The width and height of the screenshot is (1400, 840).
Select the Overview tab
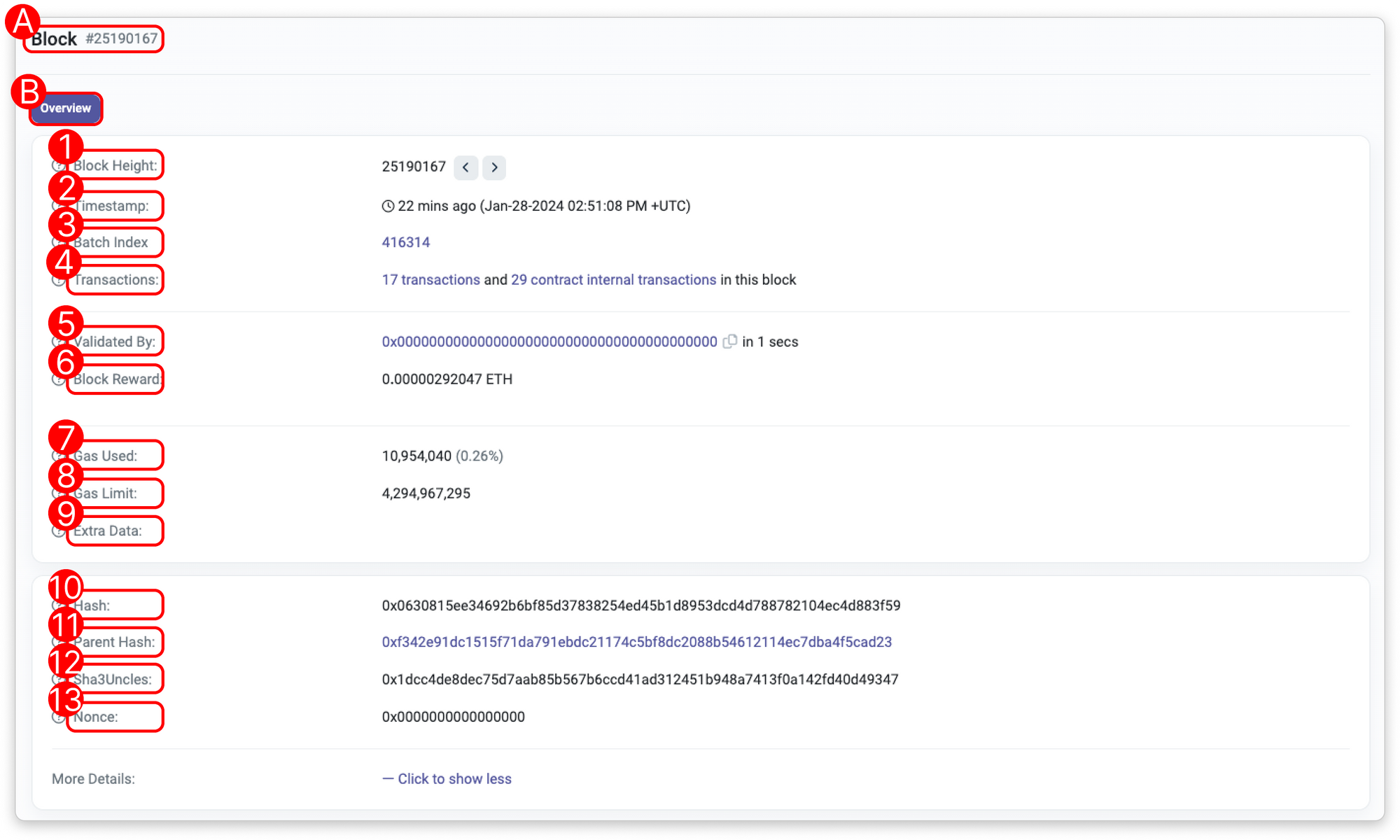(66, 108)
